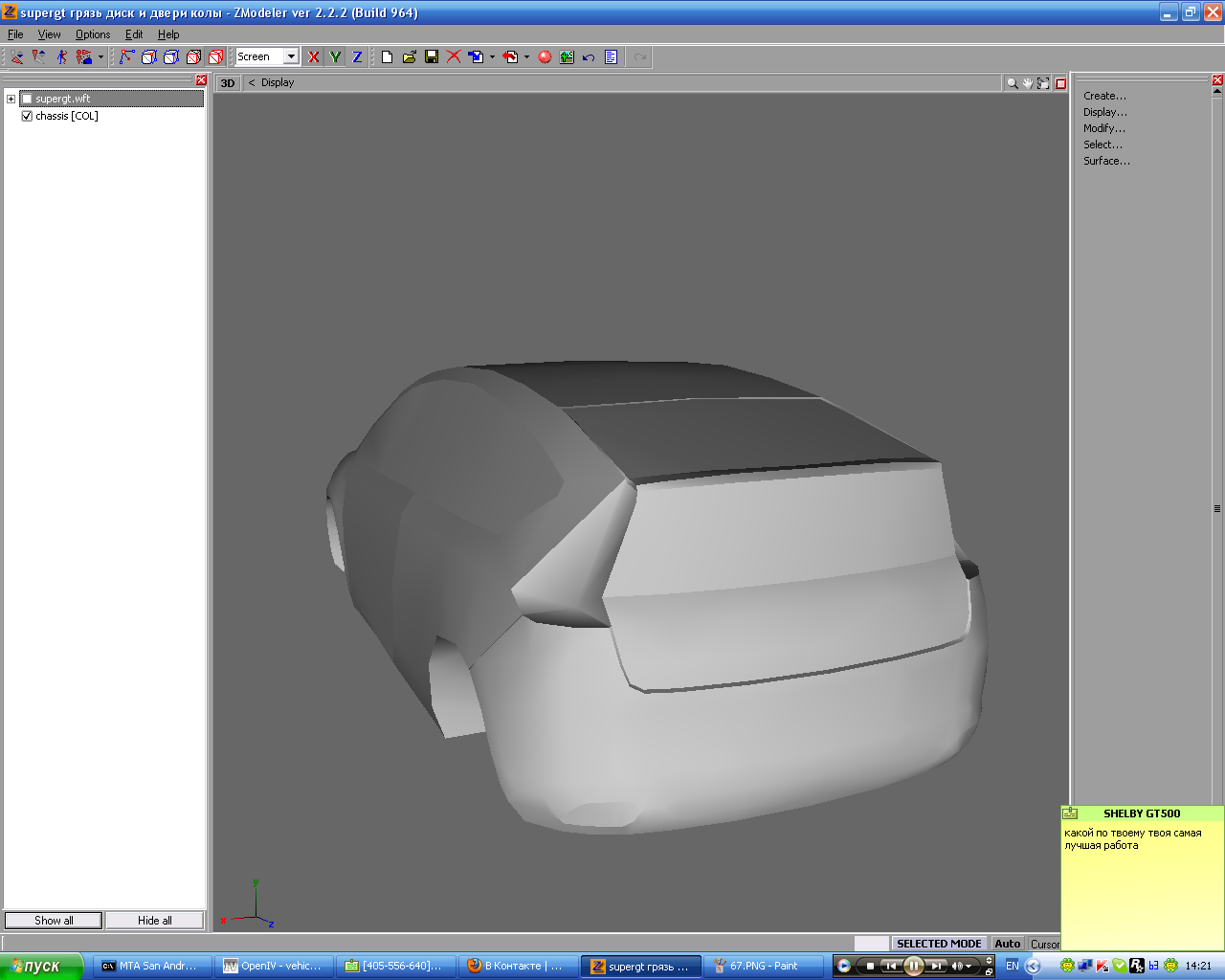Click the blue undo arrow icon

(589, 57)
